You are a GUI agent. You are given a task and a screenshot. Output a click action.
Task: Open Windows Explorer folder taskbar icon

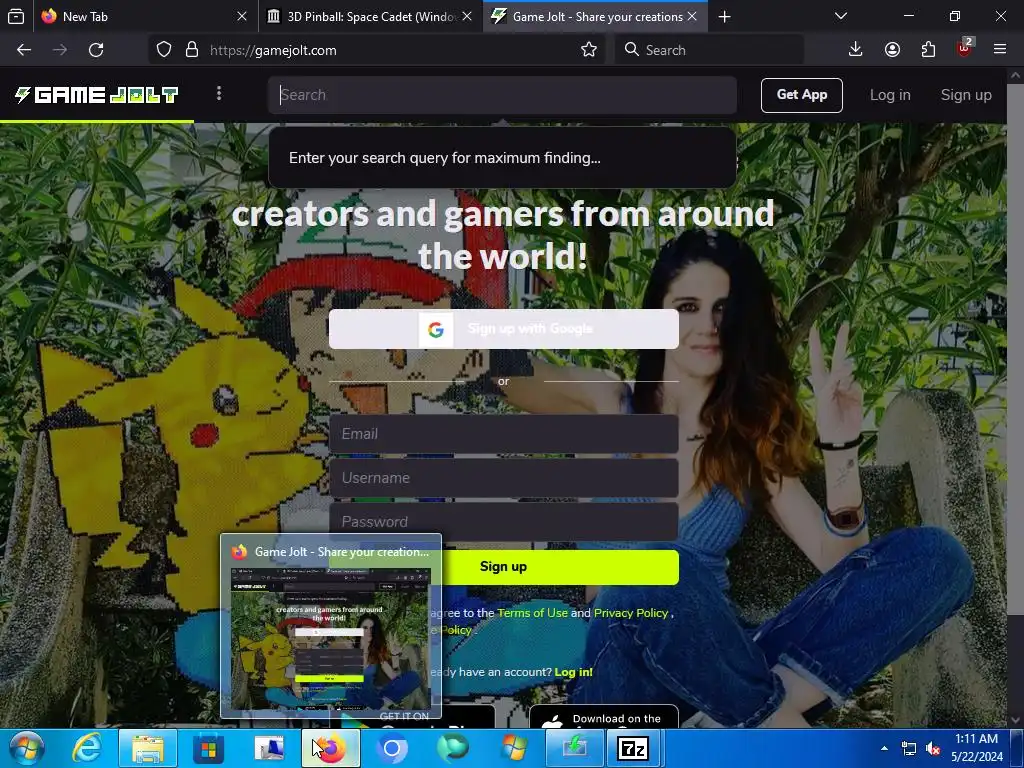click(148, 748)
